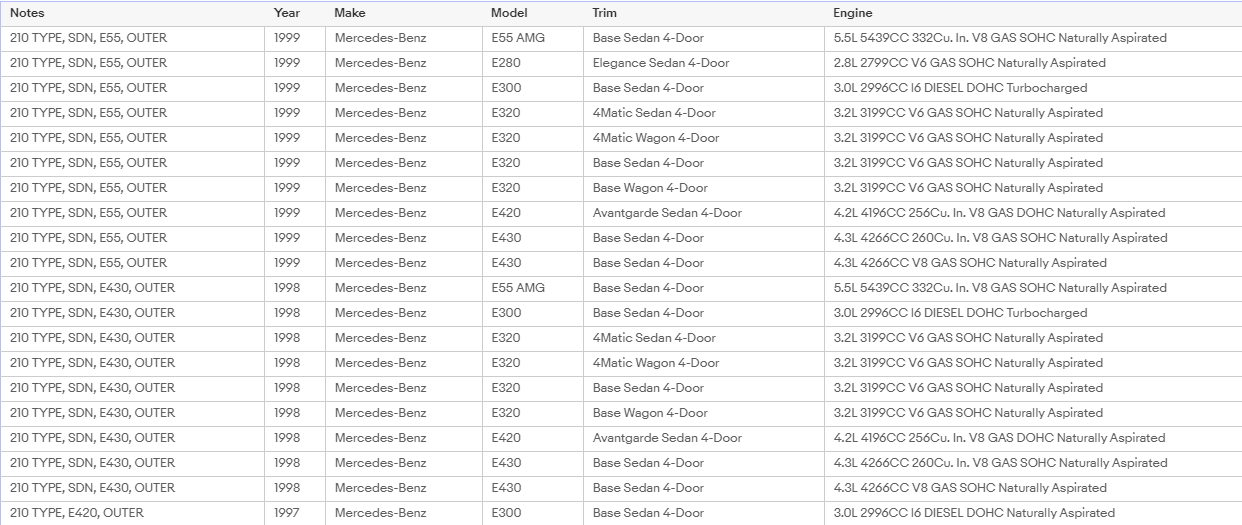Click the Model column header
The width and height of the screenshot is (1242, 525).
pos(532,13)
